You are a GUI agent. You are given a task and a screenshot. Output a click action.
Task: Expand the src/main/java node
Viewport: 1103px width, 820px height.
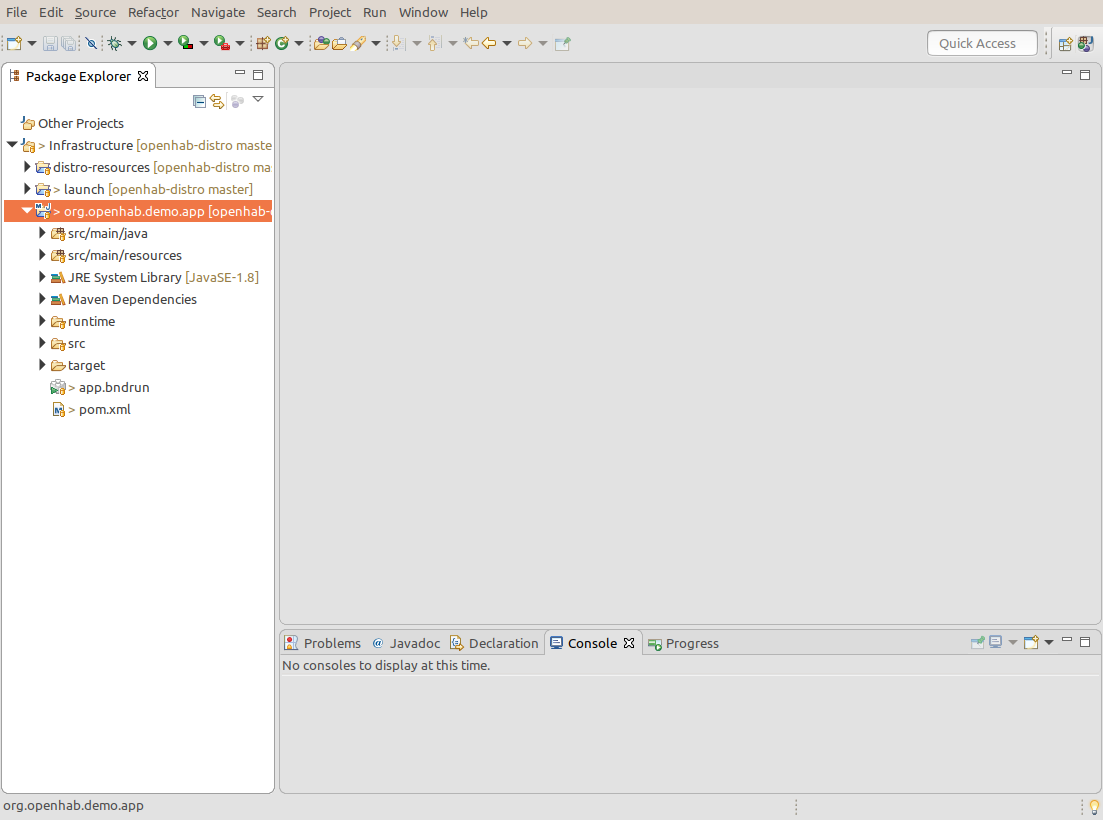[x=43, y=233]
